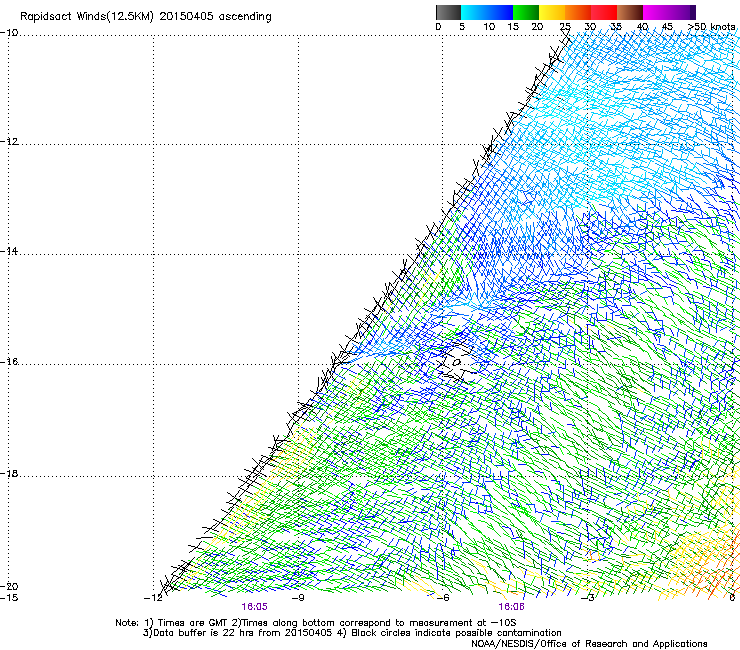This screenshot has height=650, width=740.
Task: Click the '10' legend scale label
Action: 489,26
